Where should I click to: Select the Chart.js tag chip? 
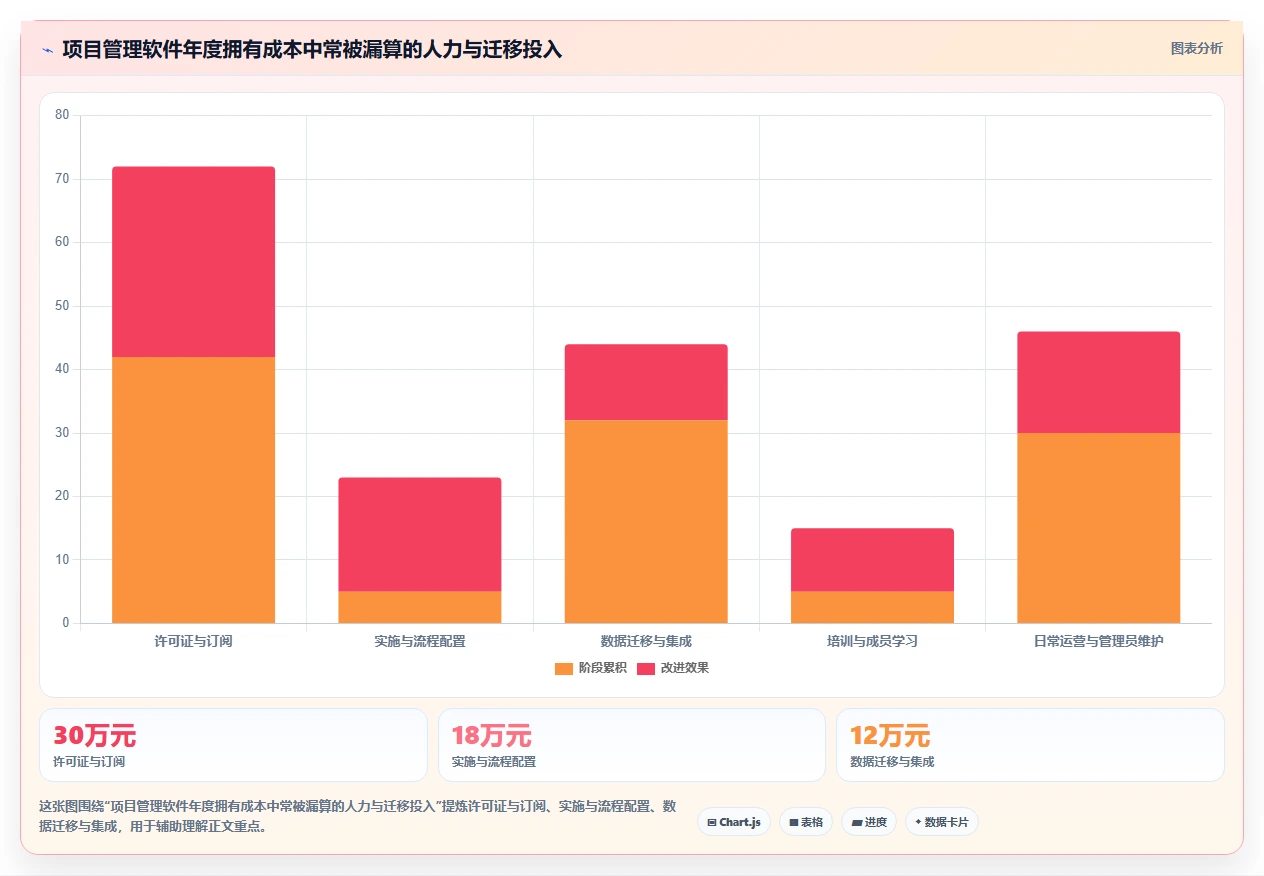click(734, 822)
